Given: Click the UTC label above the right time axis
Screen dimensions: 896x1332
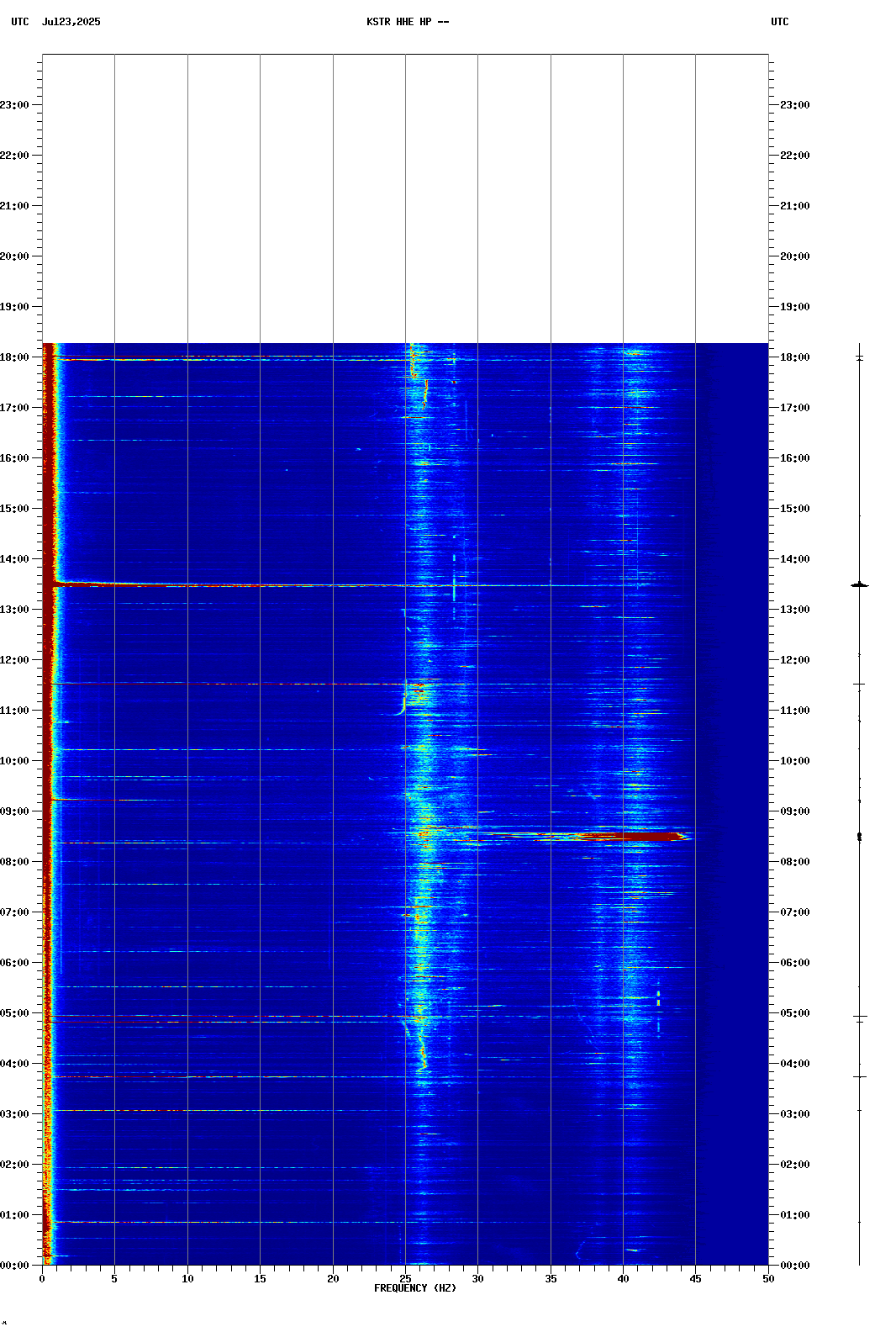Looking at the screenshot, I should 780,22.
